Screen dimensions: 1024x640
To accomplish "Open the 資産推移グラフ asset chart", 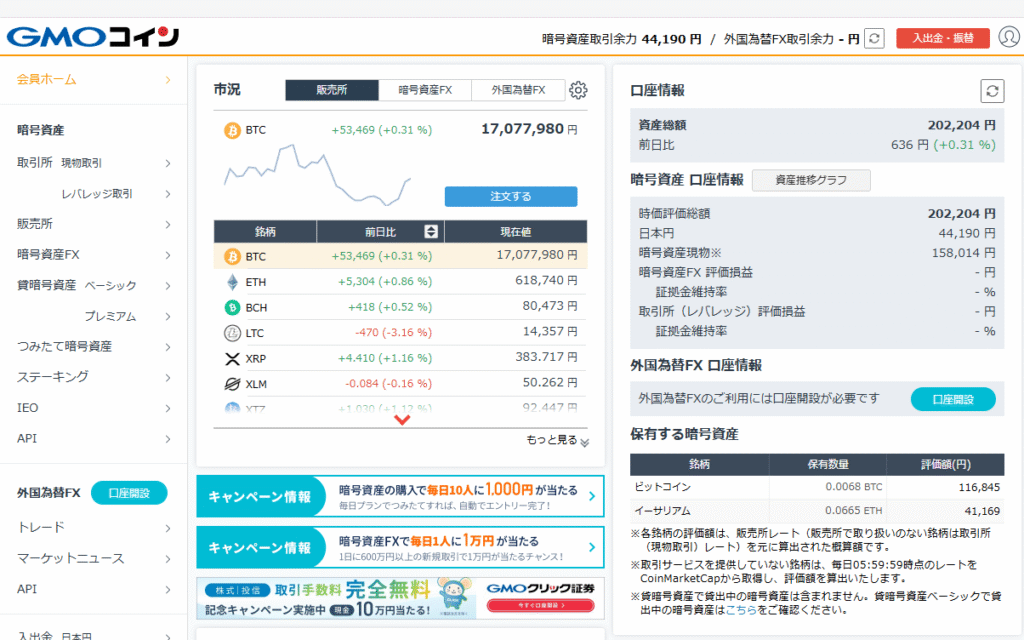I will [x=811, y=180].
